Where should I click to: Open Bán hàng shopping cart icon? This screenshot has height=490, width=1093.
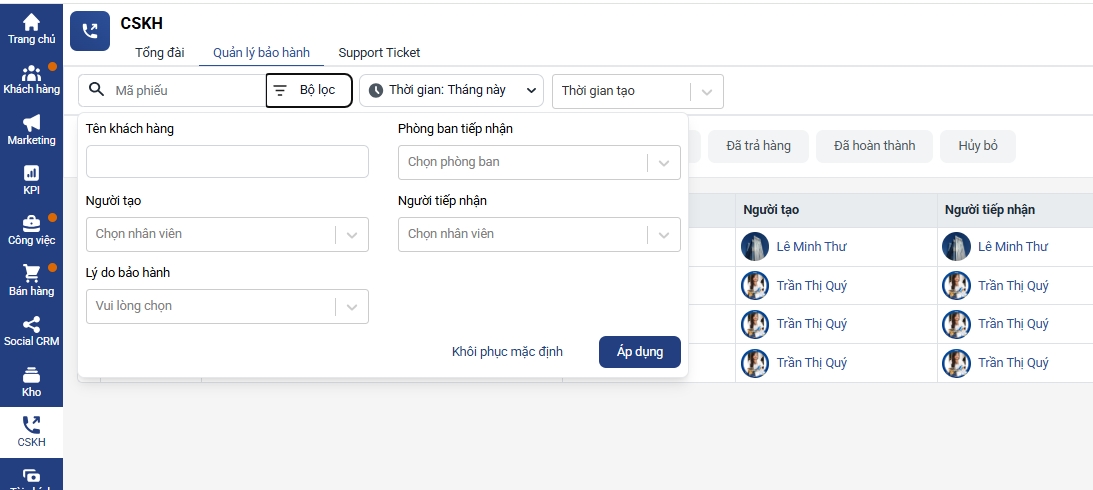(x=31, y=273)
